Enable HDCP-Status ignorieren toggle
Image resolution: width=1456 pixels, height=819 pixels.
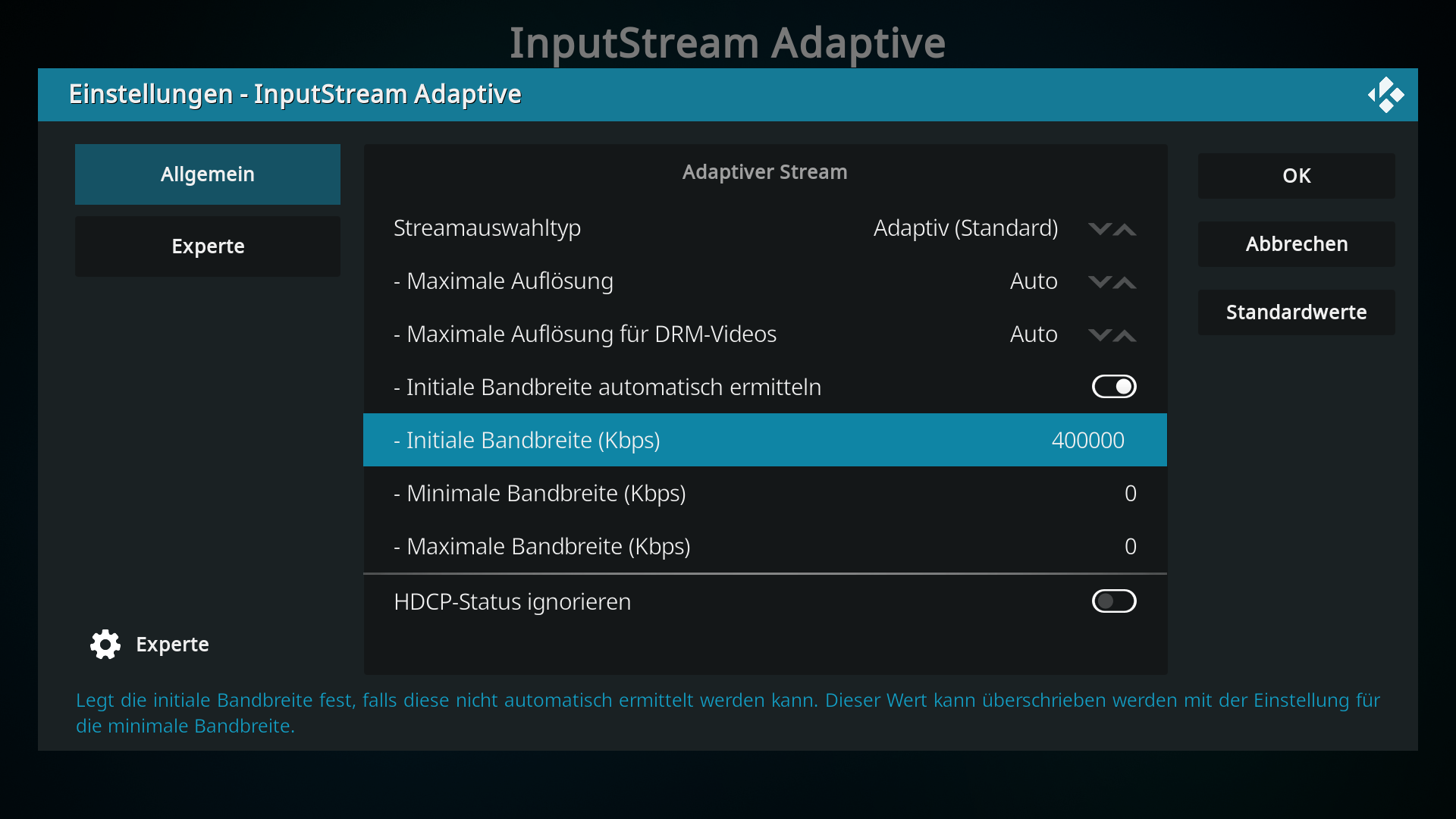pos(1114,601)
